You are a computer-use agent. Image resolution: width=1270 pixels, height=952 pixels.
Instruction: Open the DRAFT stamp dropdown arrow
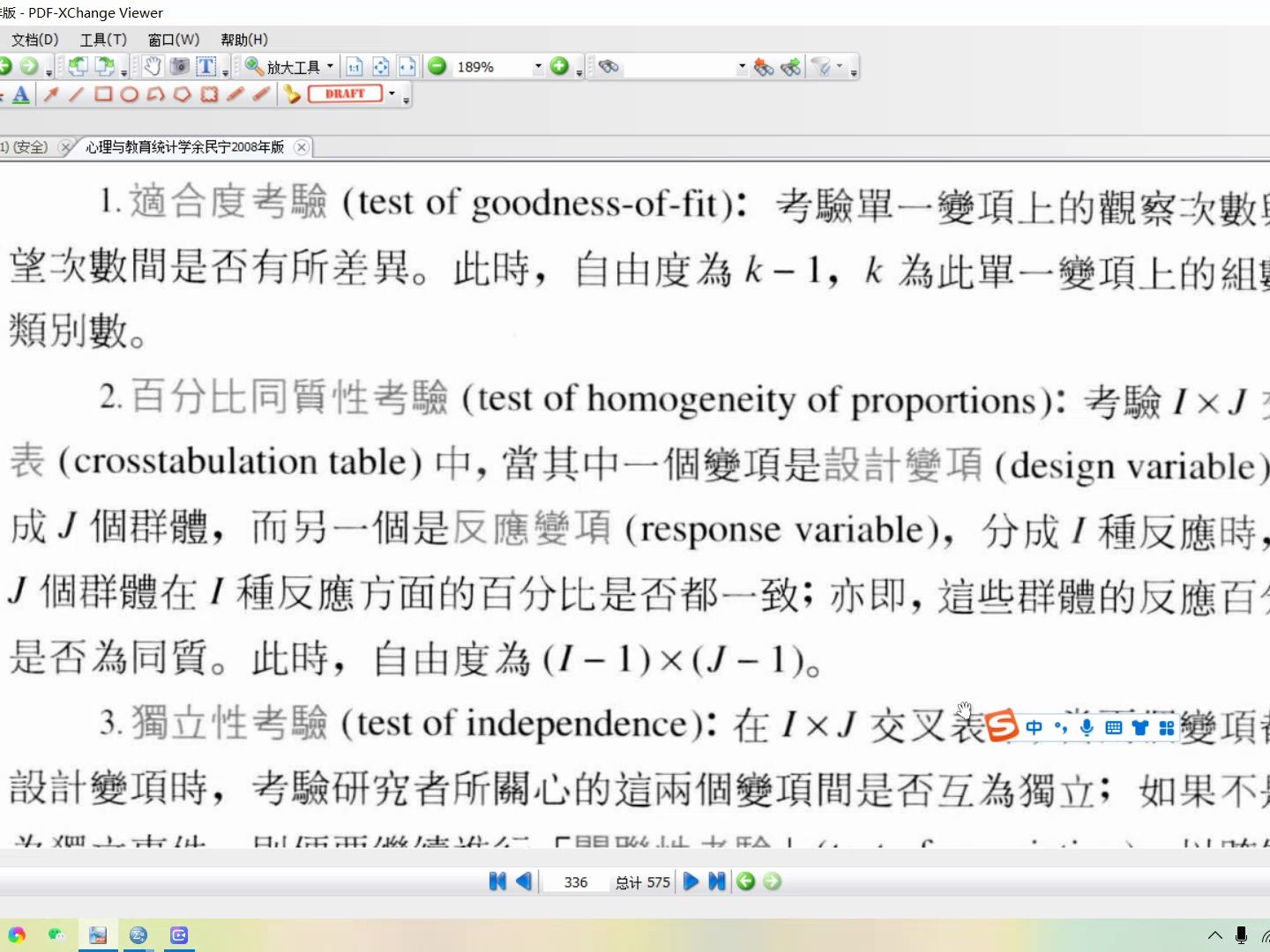[x=392, y=93]
